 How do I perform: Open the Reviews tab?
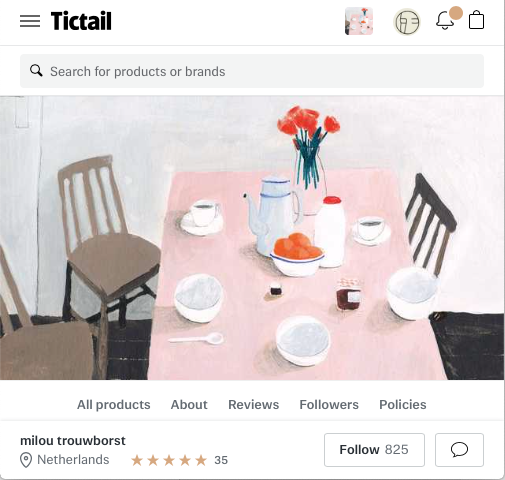[x=253, y=404]
